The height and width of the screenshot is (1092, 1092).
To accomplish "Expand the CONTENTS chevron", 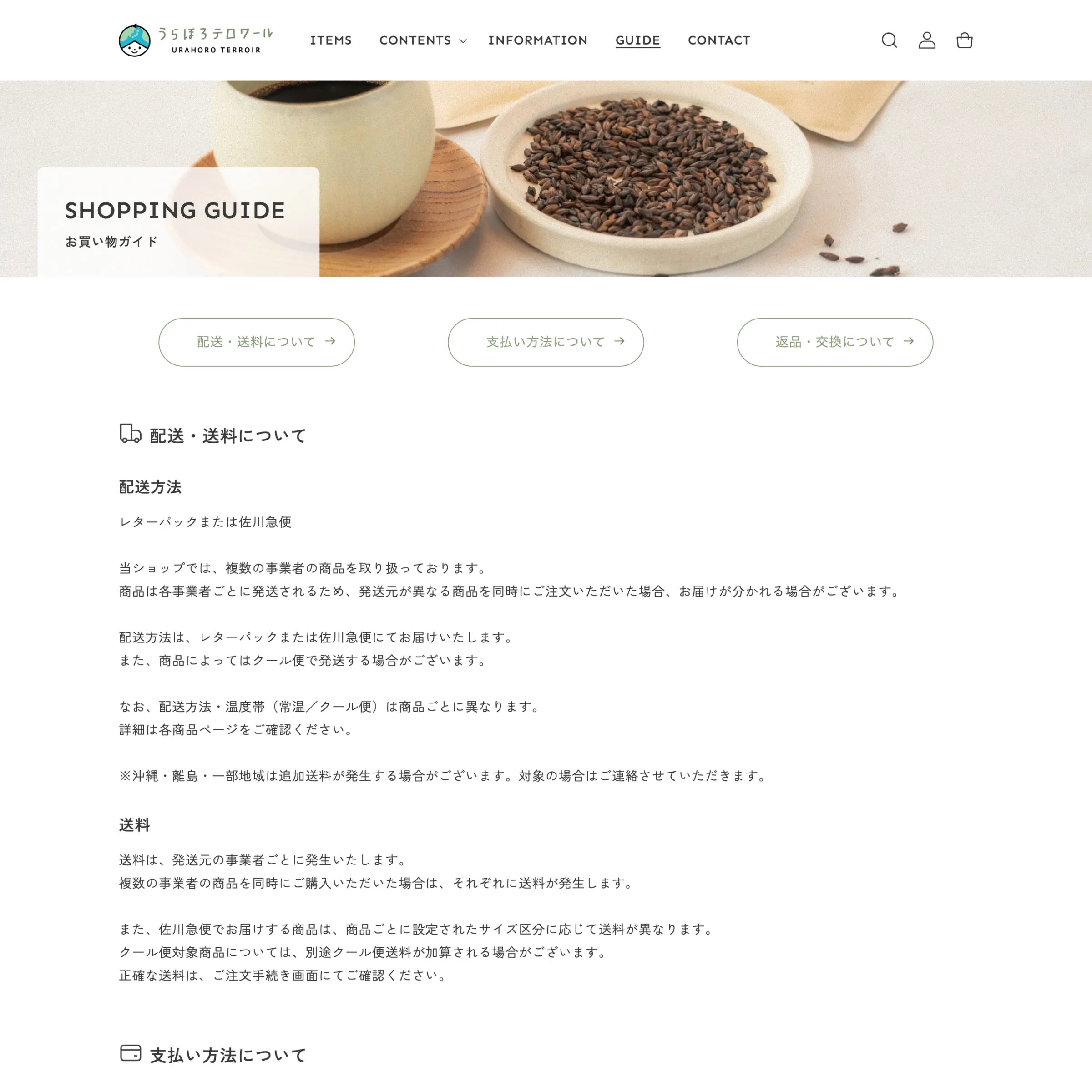I will 463,40.
